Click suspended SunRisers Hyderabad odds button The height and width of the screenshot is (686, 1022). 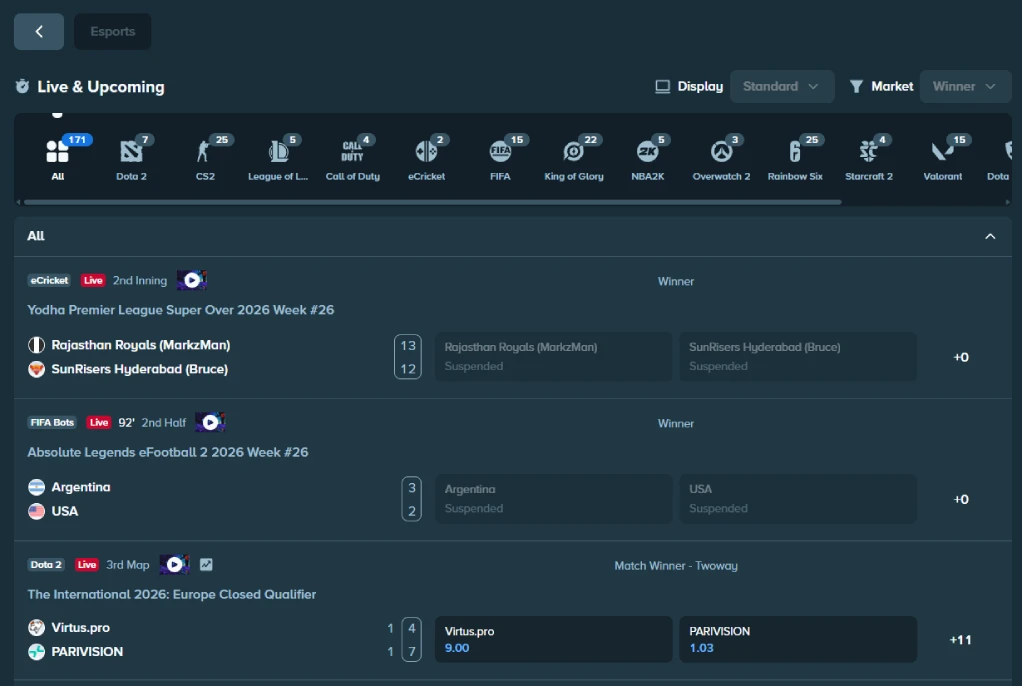[x=798, y=357]
